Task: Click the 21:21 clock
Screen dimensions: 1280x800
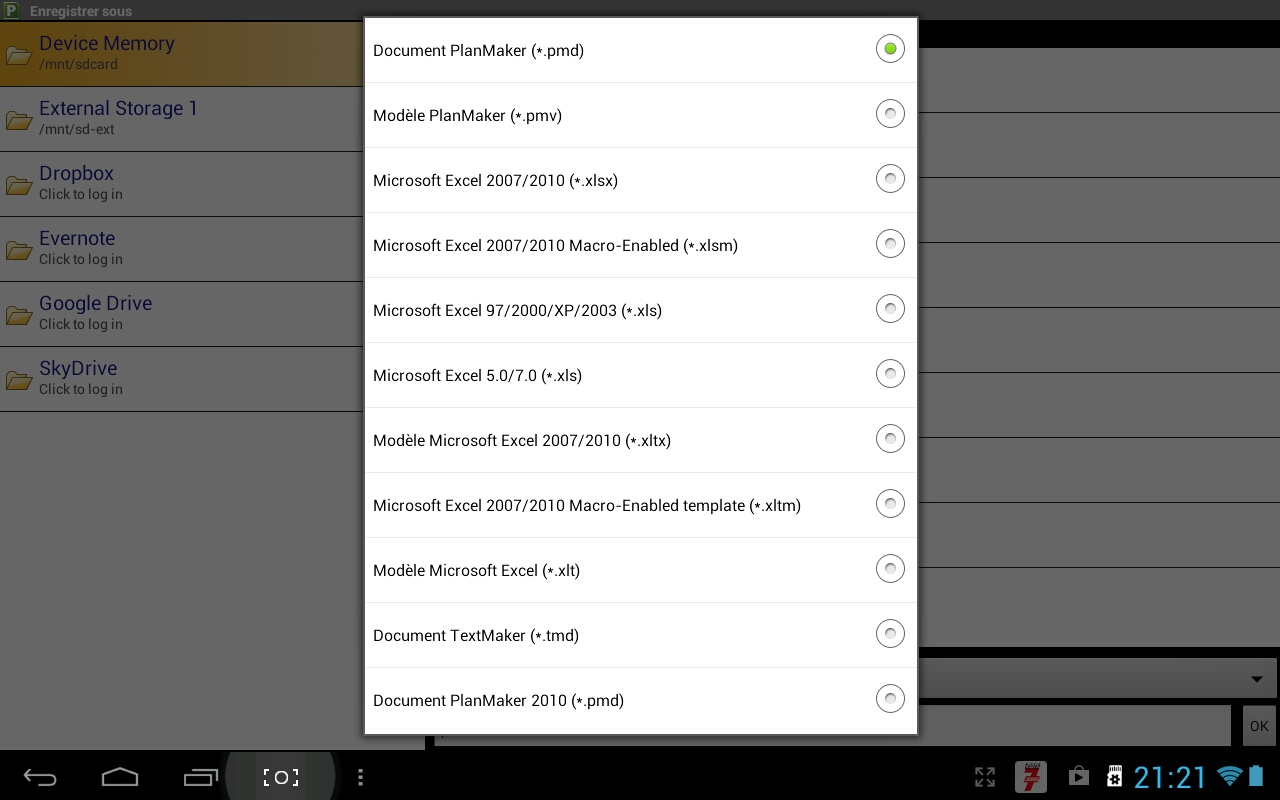Action: point(1170,777)
